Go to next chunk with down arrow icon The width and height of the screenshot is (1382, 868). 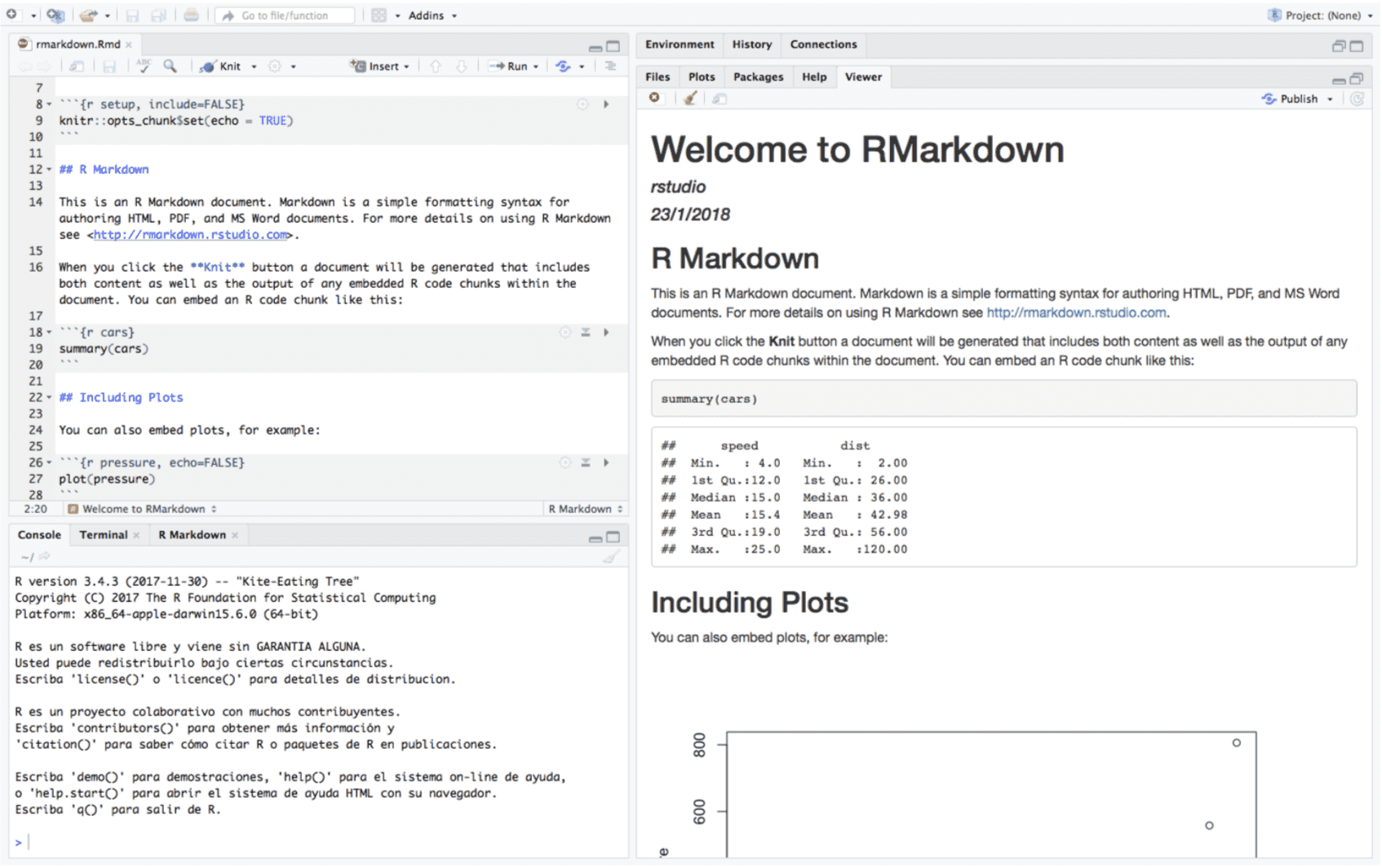point(461,66)
